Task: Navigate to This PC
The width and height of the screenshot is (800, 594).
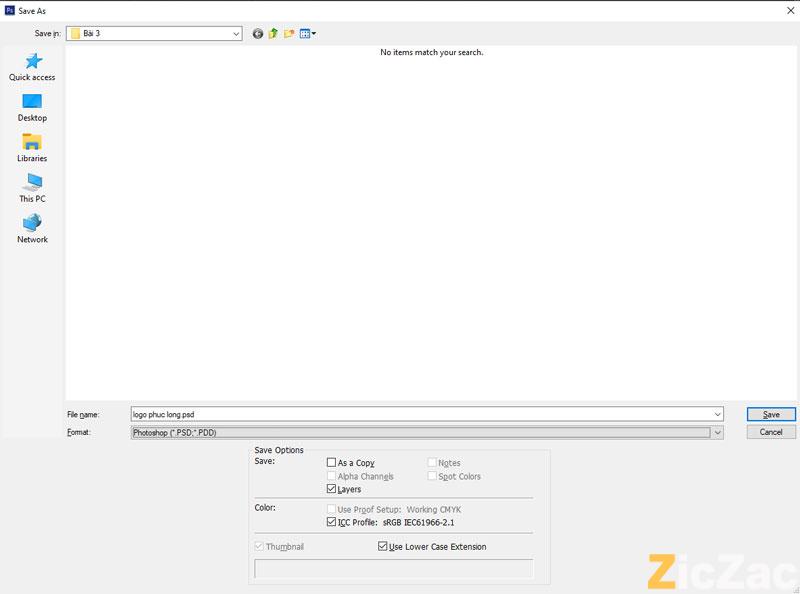Action: click(32, 188)
